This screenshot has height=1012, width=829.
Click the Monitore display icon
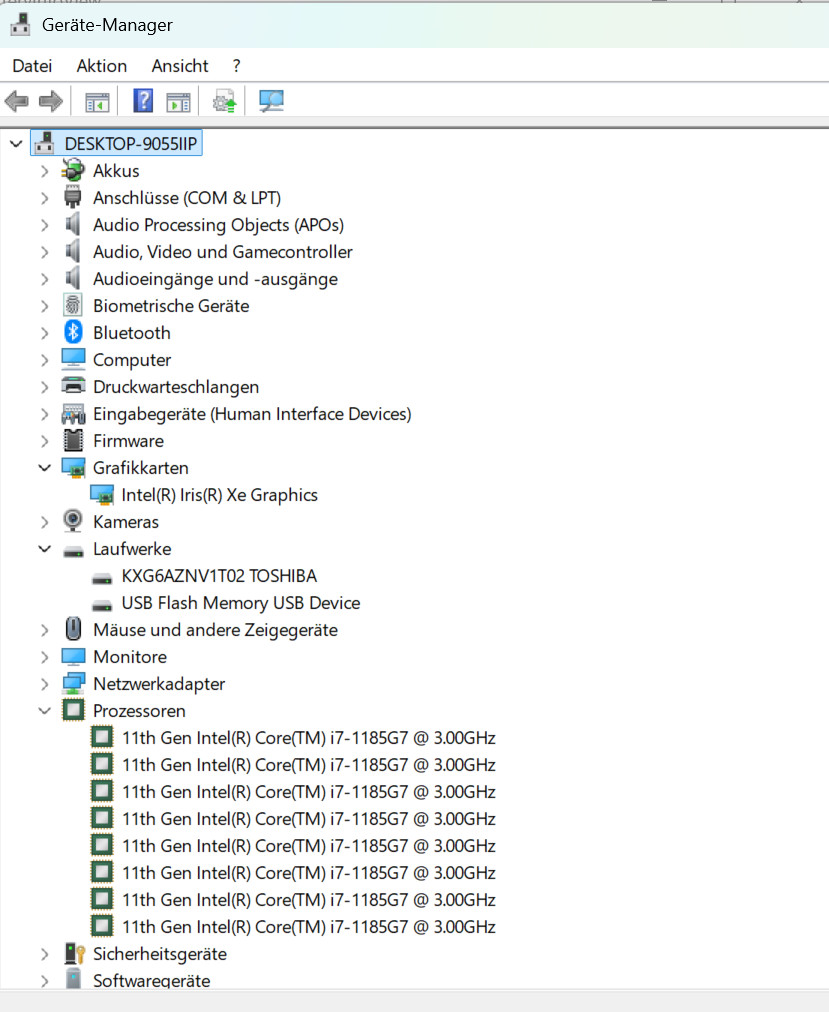click(x=73, y=657)
